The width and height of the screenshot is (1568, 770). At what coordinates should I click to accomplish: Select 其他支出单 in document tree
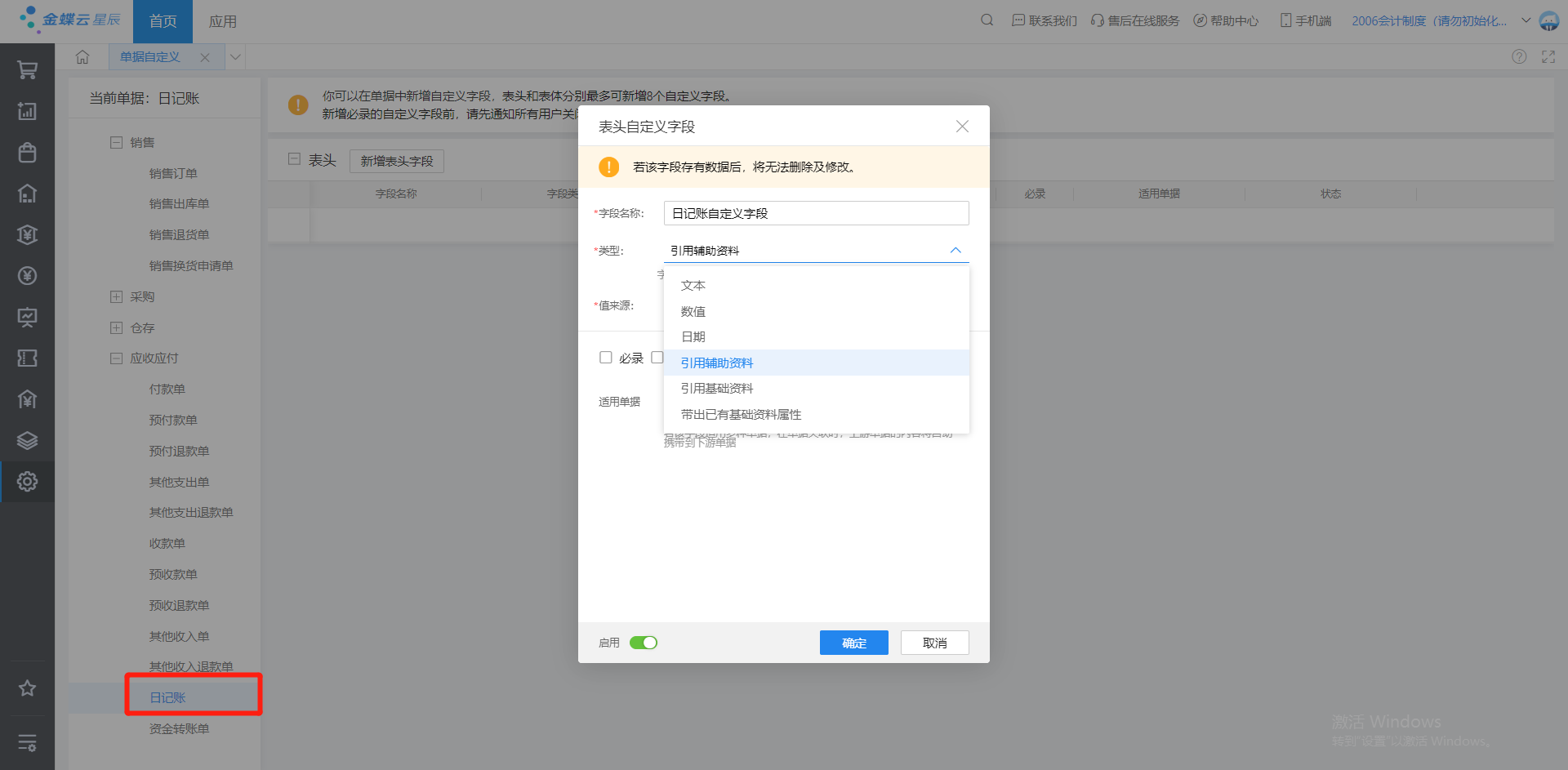[179, 482]
